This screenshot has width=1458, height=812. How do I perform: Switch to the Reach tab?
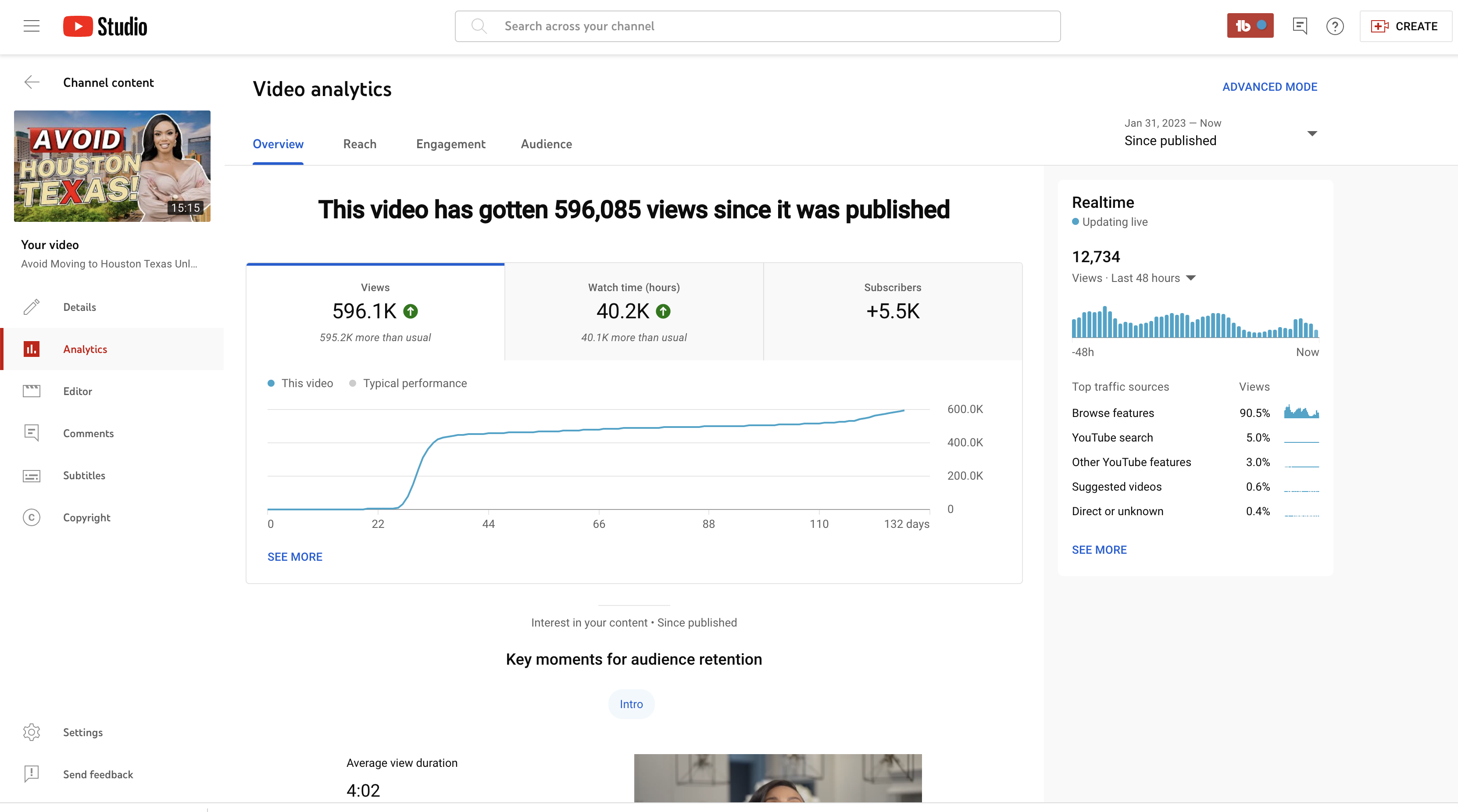[x=359, y=144]
